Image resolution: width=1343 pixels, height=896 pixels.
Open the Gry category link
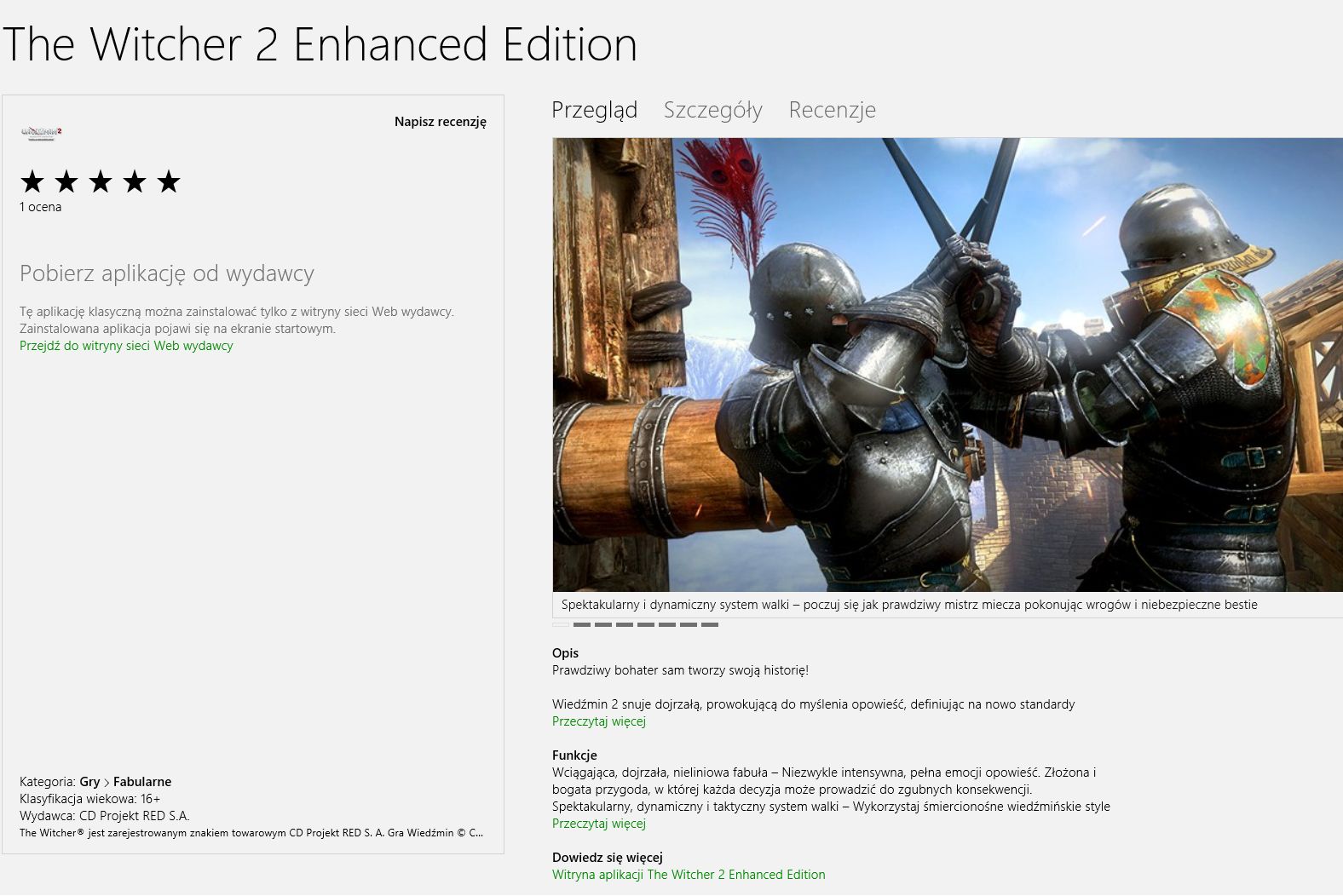pos(89,782)
